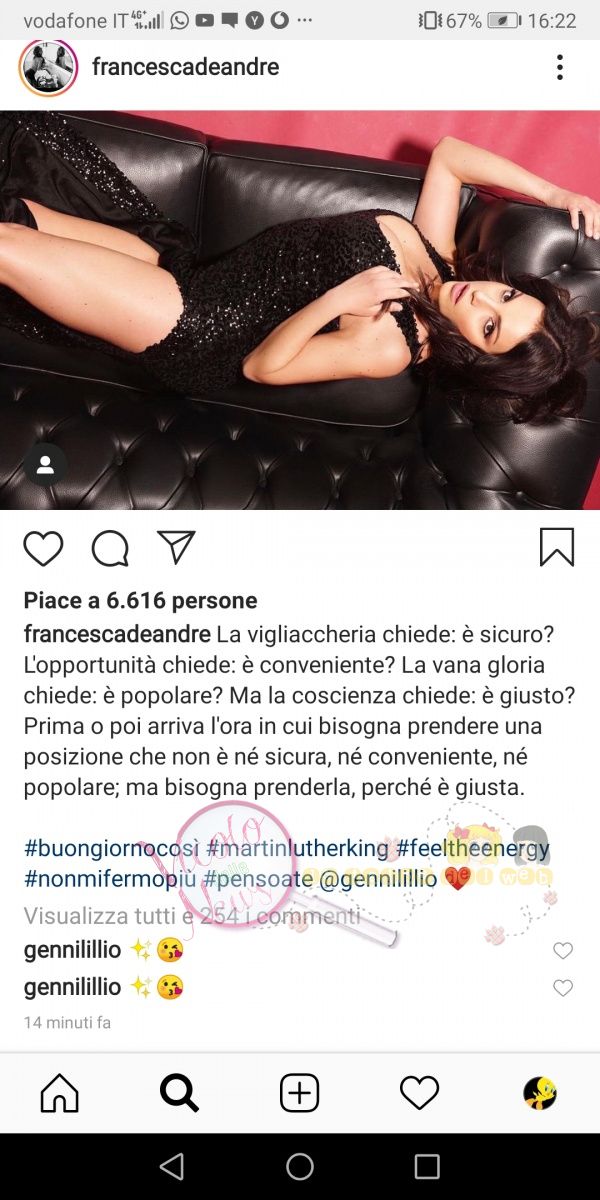Open hashtag #martinlutherking
The width and height of the screenshot is (600, 1200).
(298, 849)
